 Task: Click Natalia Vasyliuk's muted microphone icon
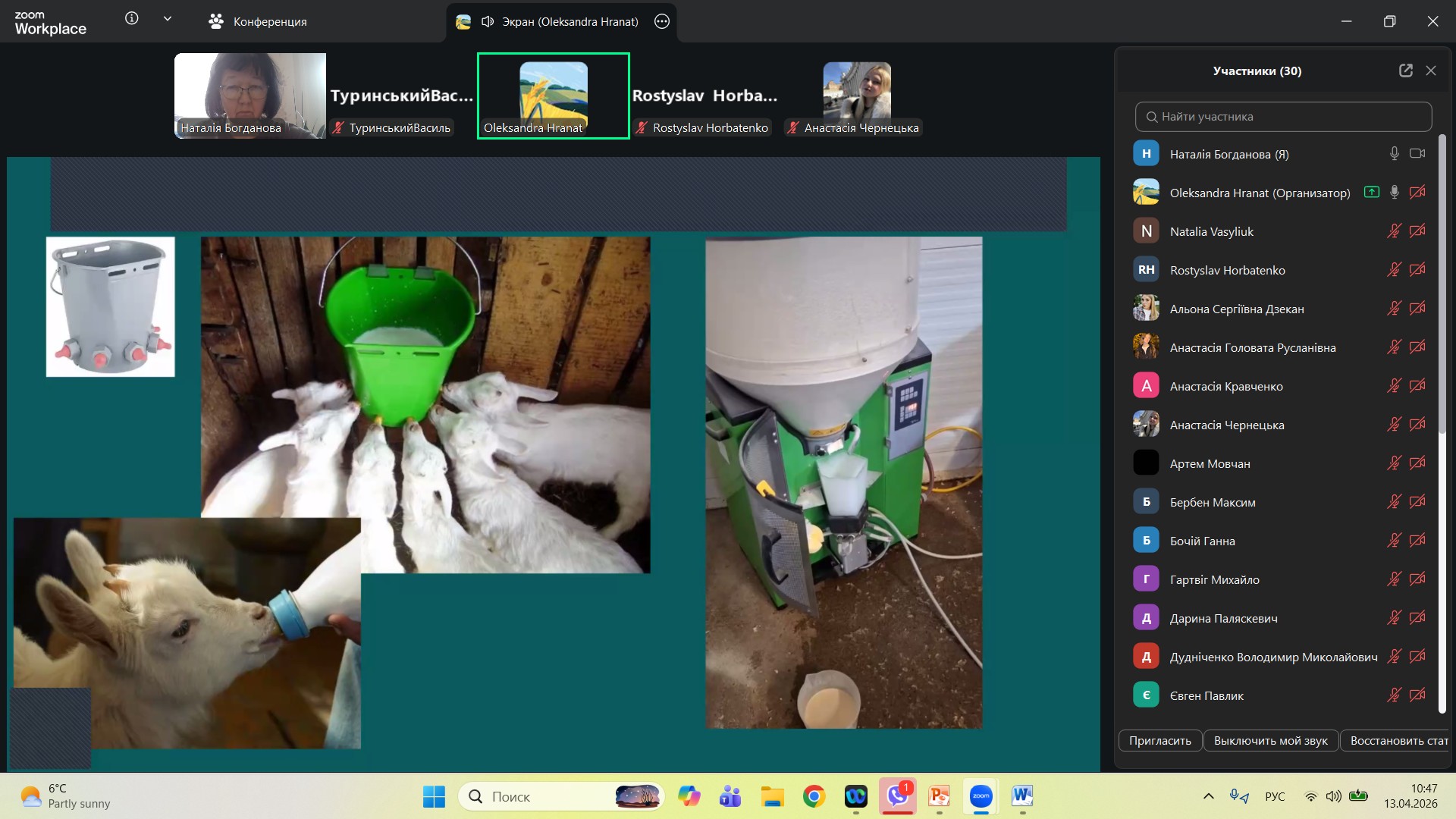(x=1394, y=231)
